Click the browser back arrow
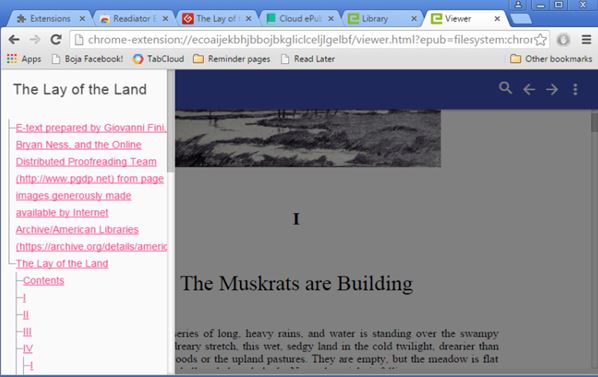Viewport: 598px width, 377px height. 14,39
